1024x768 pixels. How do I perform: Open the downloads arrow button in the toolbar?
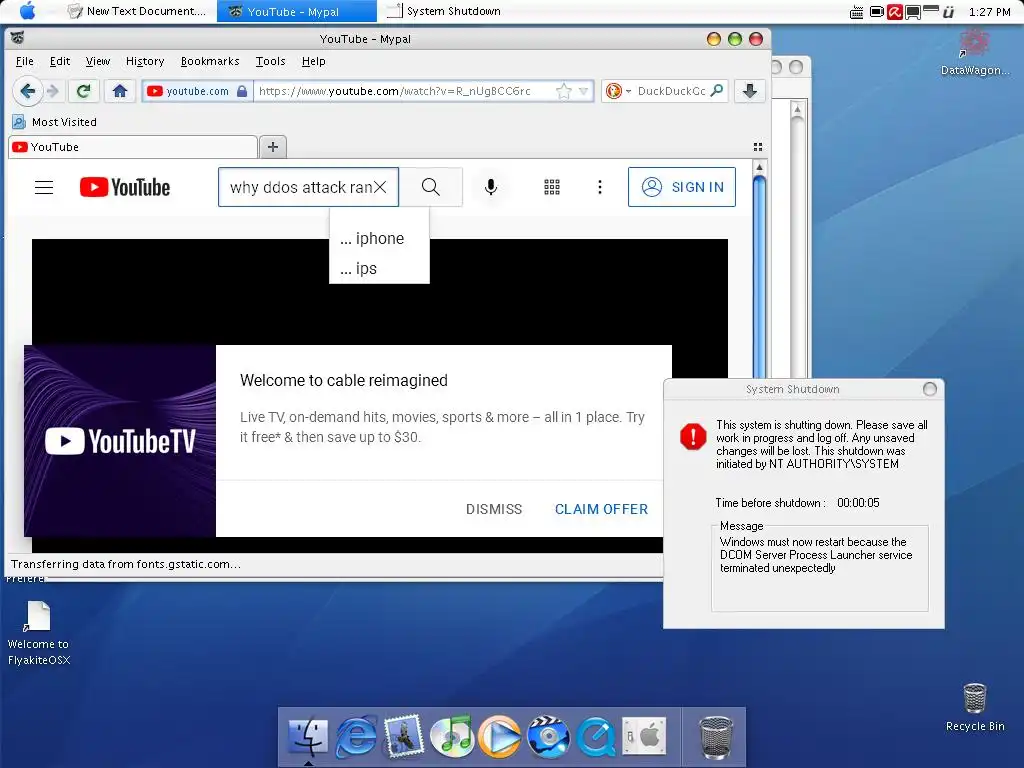pos(750,91)
